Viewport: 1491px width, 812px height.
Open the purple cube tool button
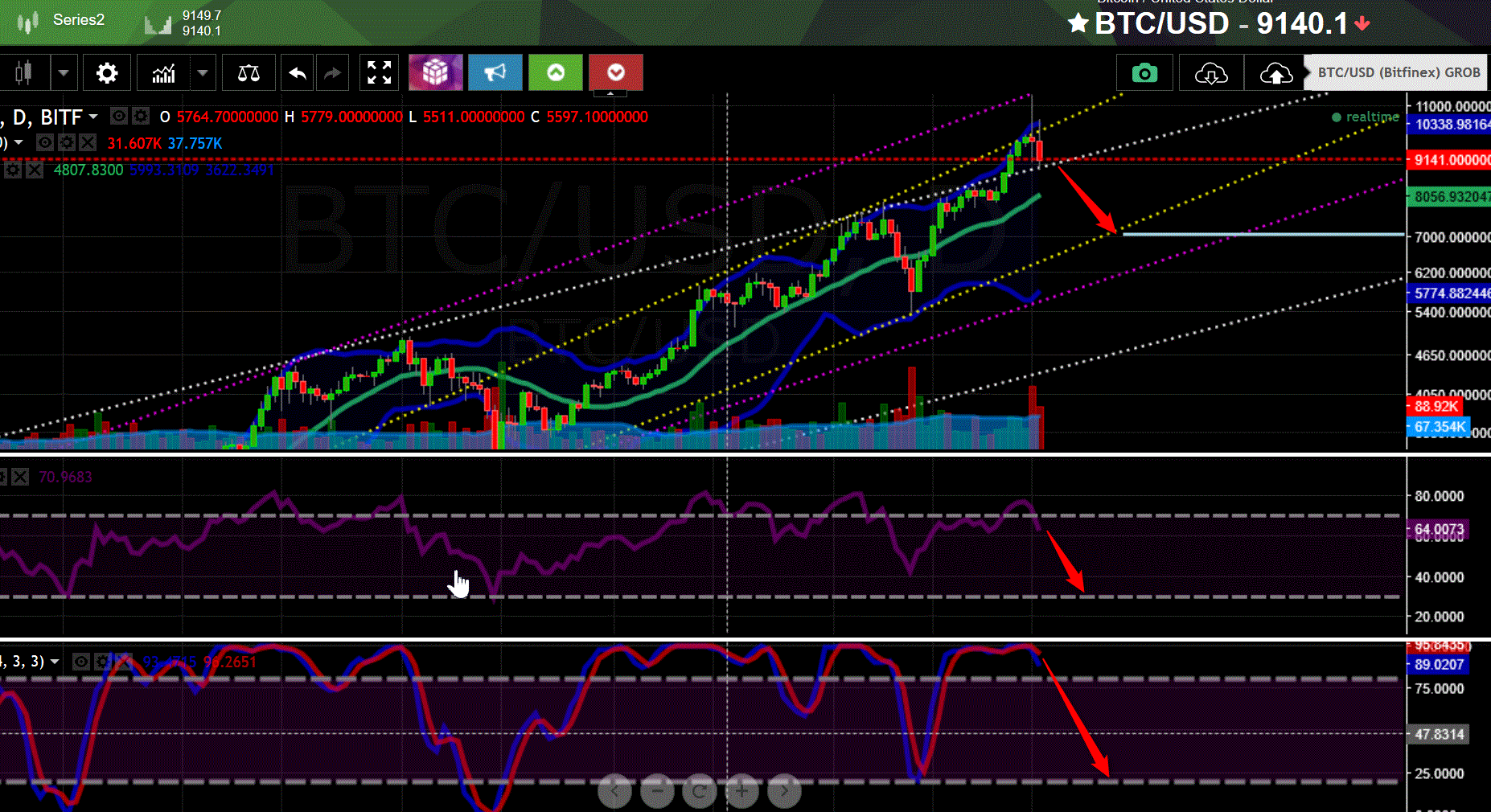tap(435, 73)
